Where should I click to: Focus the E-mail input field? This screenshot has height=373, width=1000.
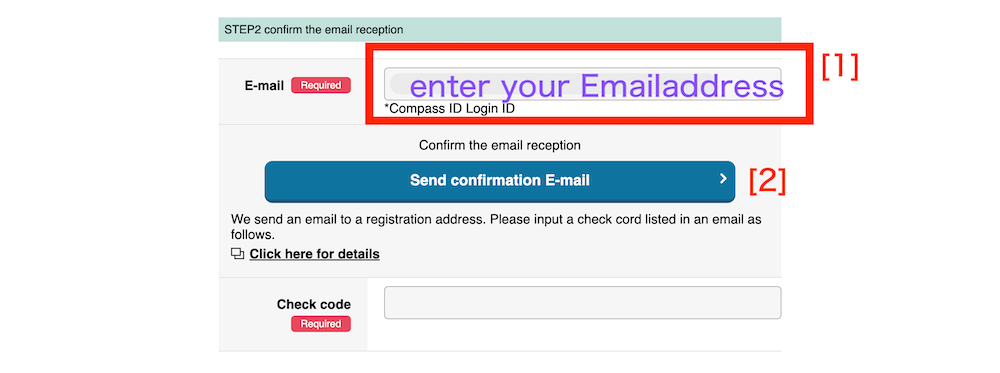point(582,84)
